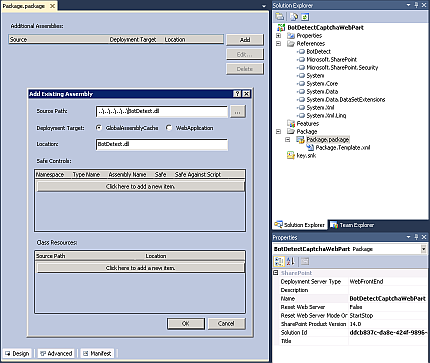This screenshot has width=430, height=363.
Task: Click the Source Path input field
Action: (162, 111)
